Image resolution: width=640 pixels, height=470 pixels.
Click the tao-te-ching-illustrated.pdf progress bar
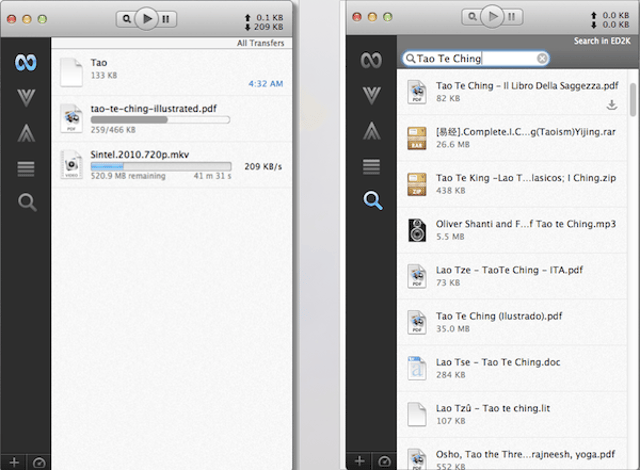point(160,120)
